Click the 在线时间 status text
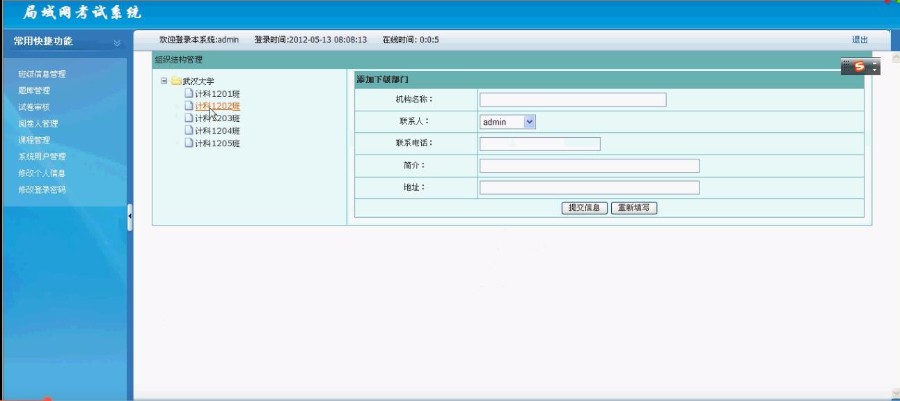Viewport: 900px width, 401px height. pos(410,40)
